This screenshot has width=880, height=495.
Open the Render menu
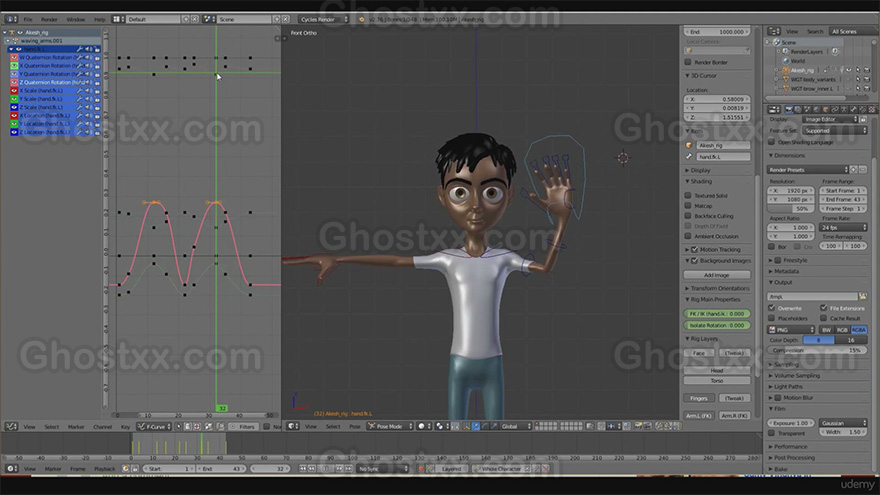[x=49, y=19]
